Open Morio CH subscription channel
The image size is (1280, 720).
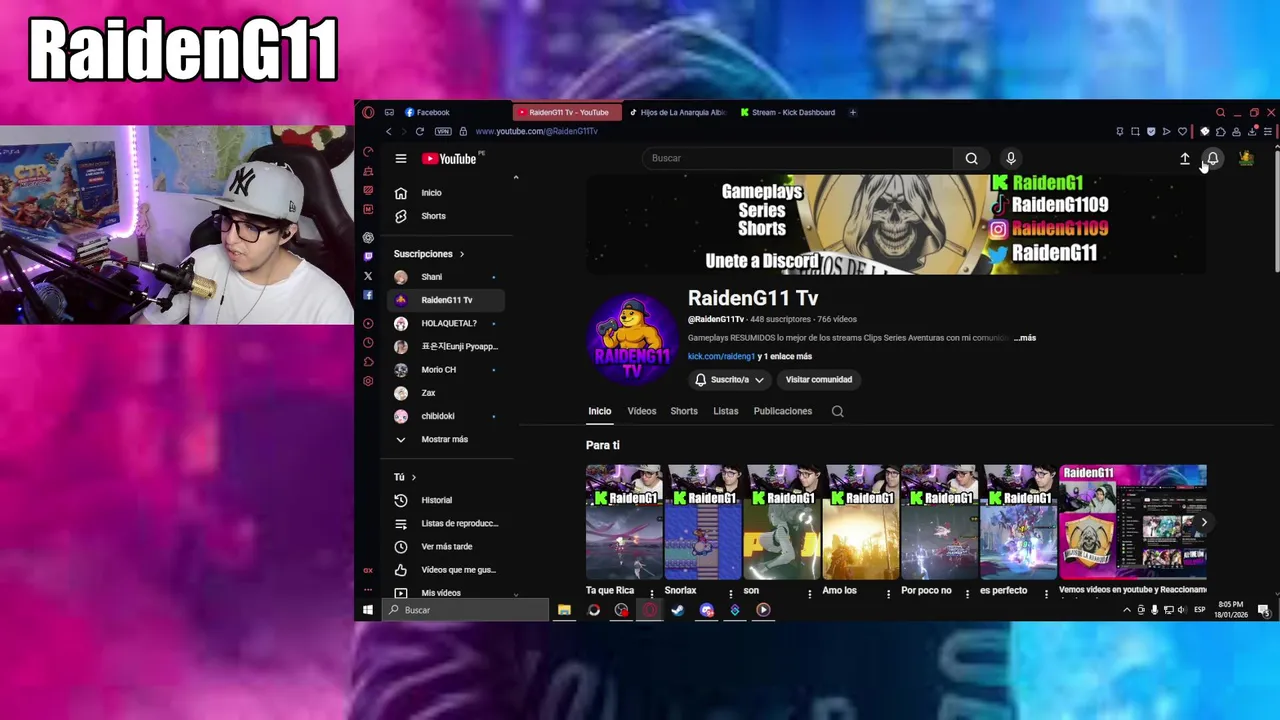click(445, 370)
